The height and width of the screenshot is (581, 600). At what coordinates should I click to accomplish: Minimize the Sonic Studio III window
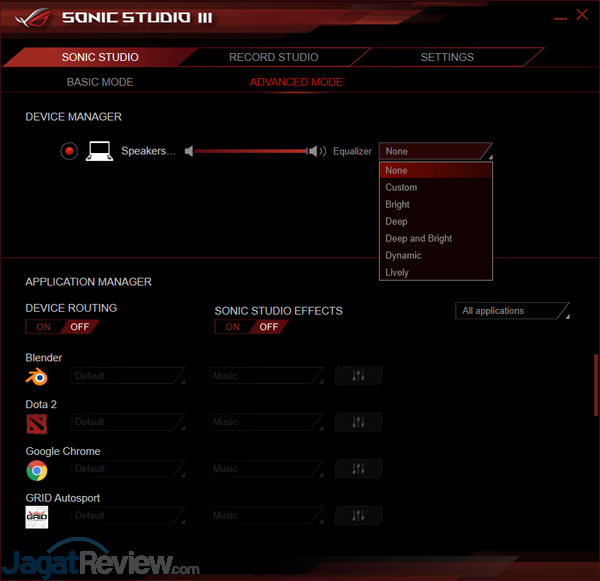(561, 18)
